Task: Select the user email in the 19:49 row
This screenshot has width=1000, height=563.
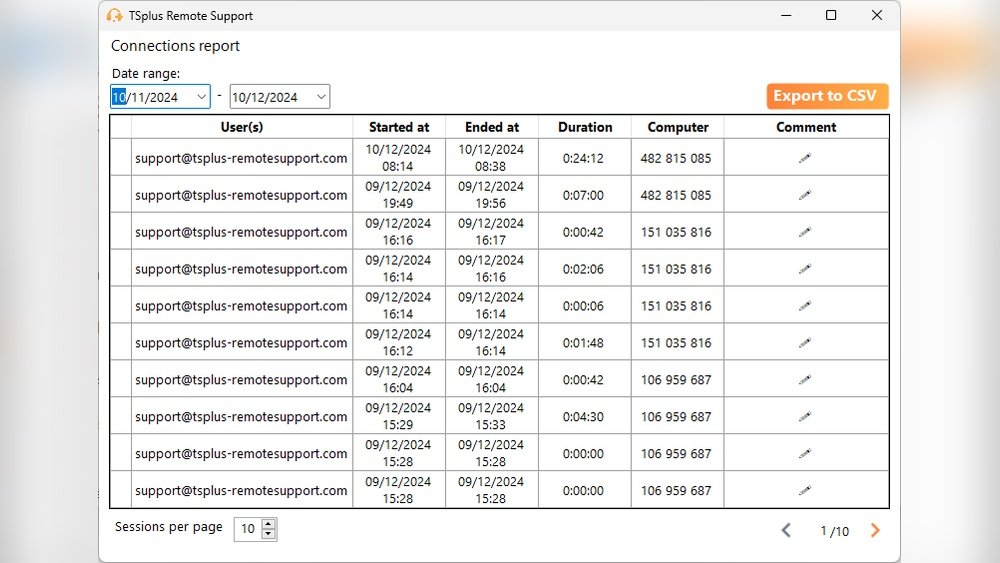Action: tap(241, 195)
